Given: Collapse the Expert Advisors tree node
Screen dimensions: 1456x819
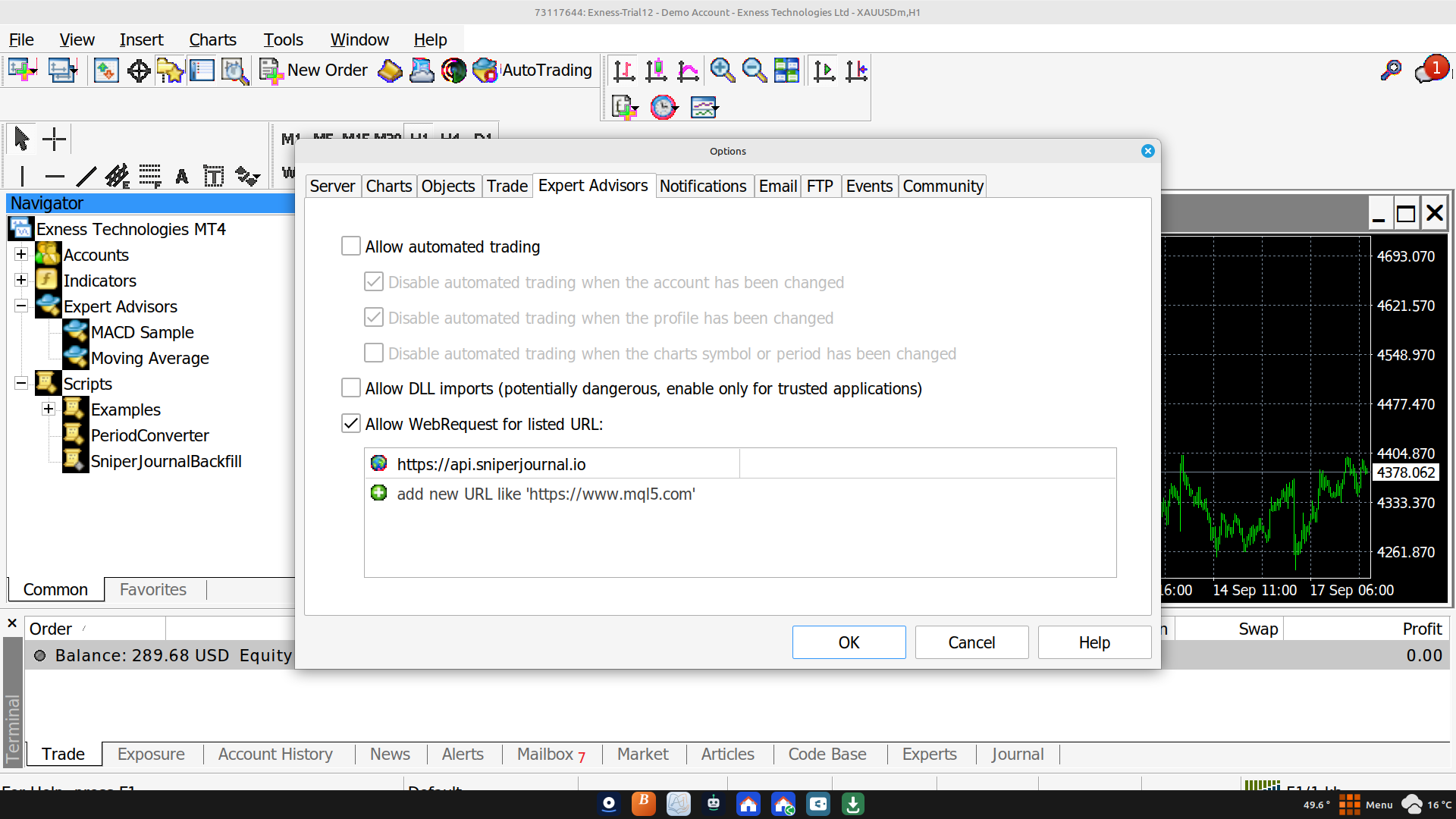Looking at the screenshot, I should [x=21, y=306].
